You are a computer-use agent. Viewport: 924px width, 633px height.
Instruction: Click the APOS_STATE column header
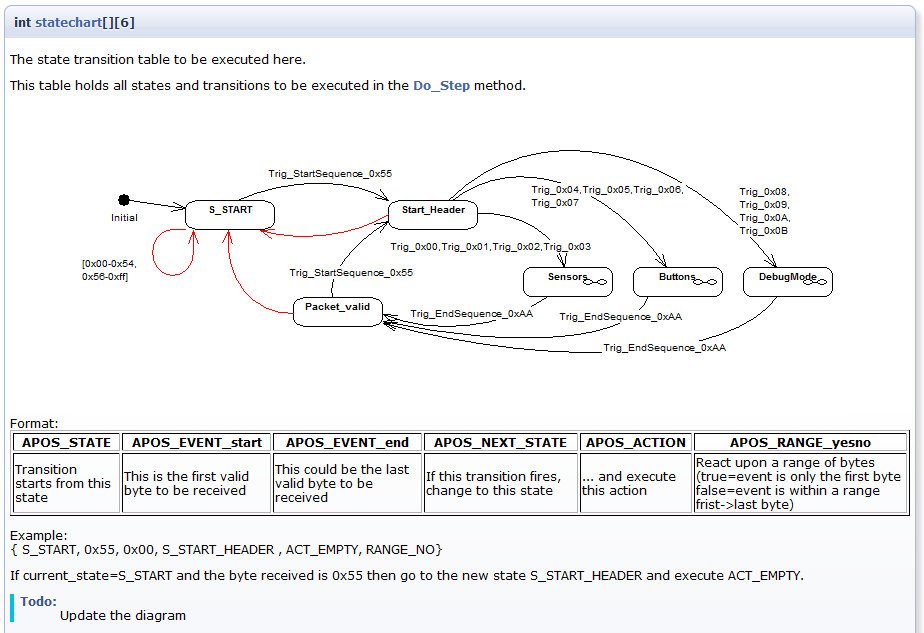(x=66, y=442)
